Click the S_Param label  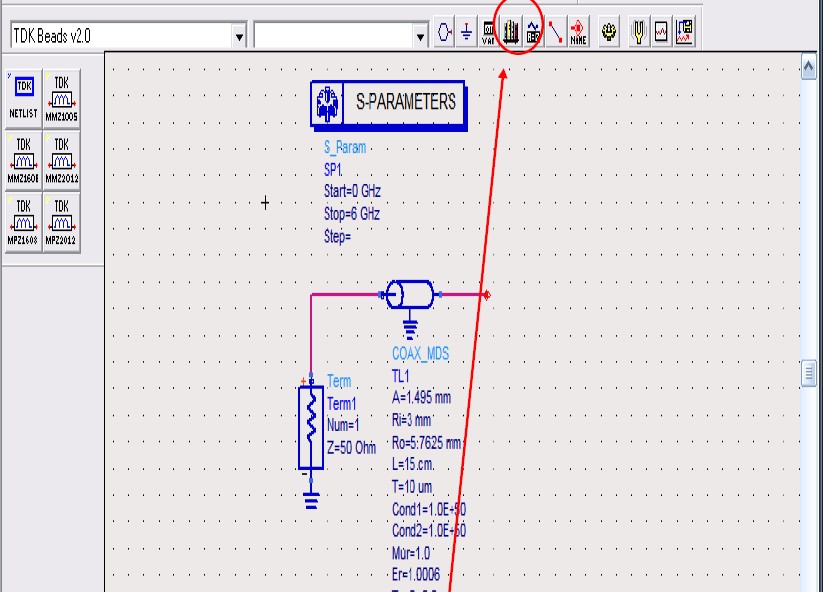coord(345,147)
